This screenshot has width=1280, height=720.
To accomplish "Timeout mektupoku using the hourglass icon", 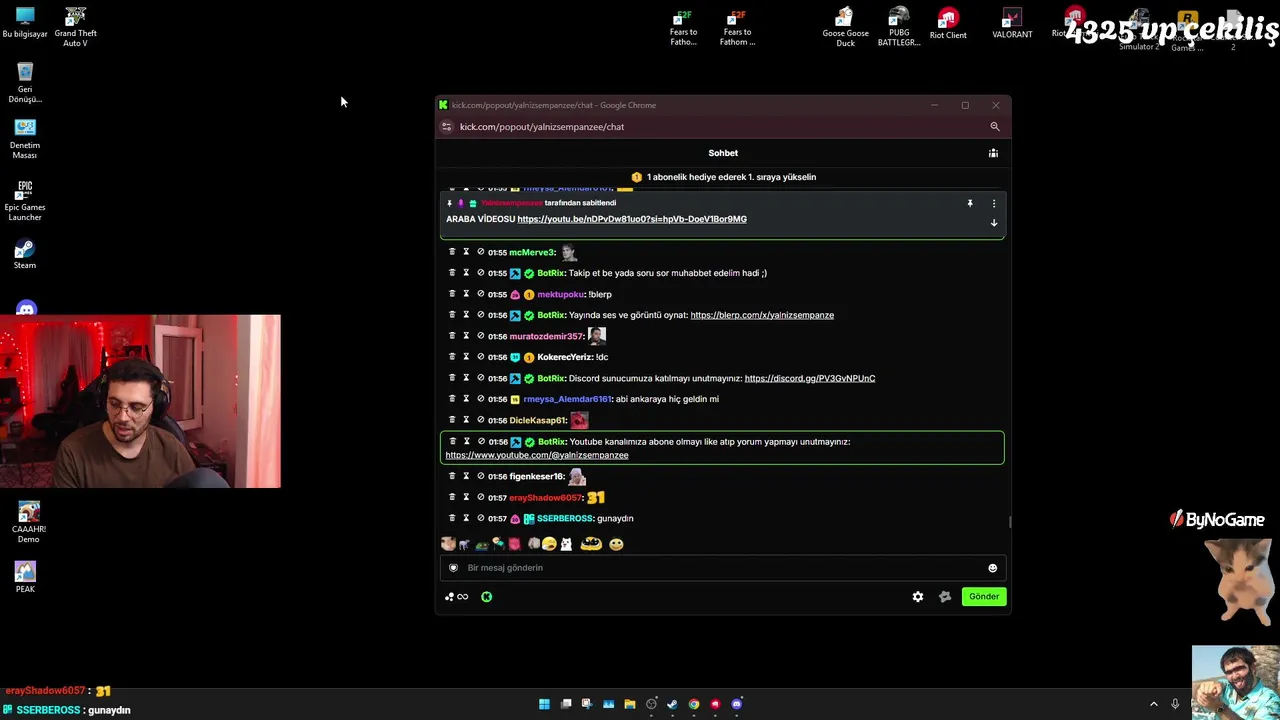I will pyautogui.click(x=466, y=294).
